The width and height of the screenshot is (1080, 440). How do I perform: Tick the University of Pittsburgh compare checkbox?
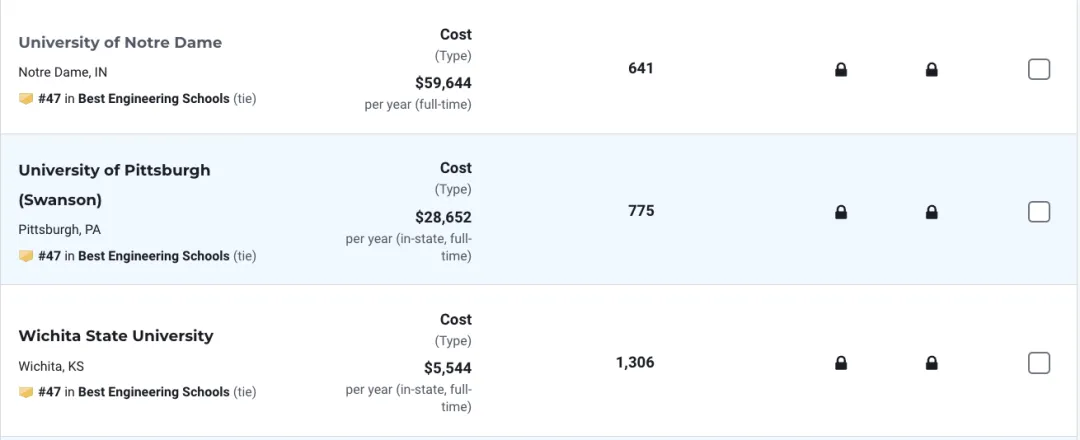click(1039, 212)
